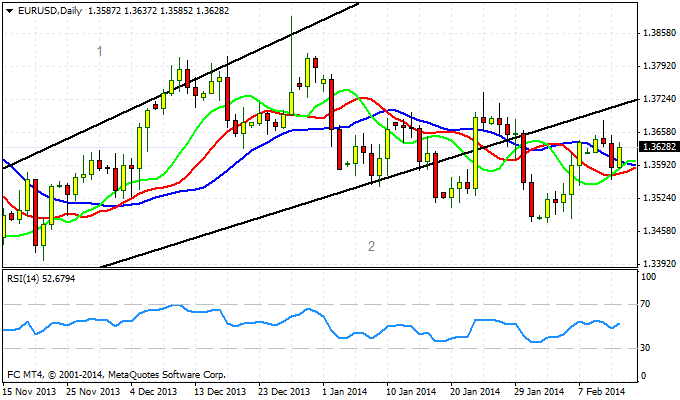Click the 15 Nov 2013 date label
The height and width of the screenshot is (400, 680).
tap(29, 392)
